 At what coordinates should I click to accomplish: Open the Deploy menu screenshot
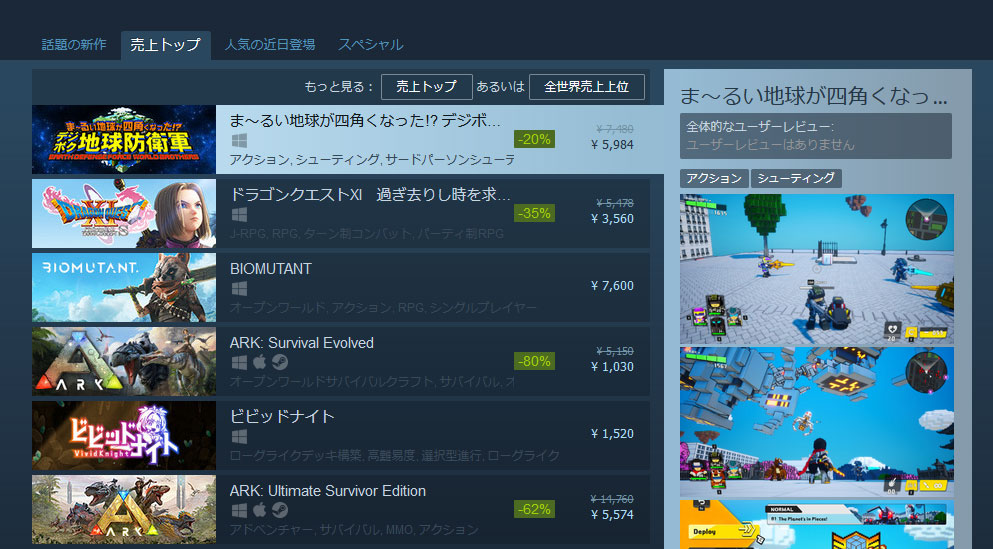coord(817,524)
